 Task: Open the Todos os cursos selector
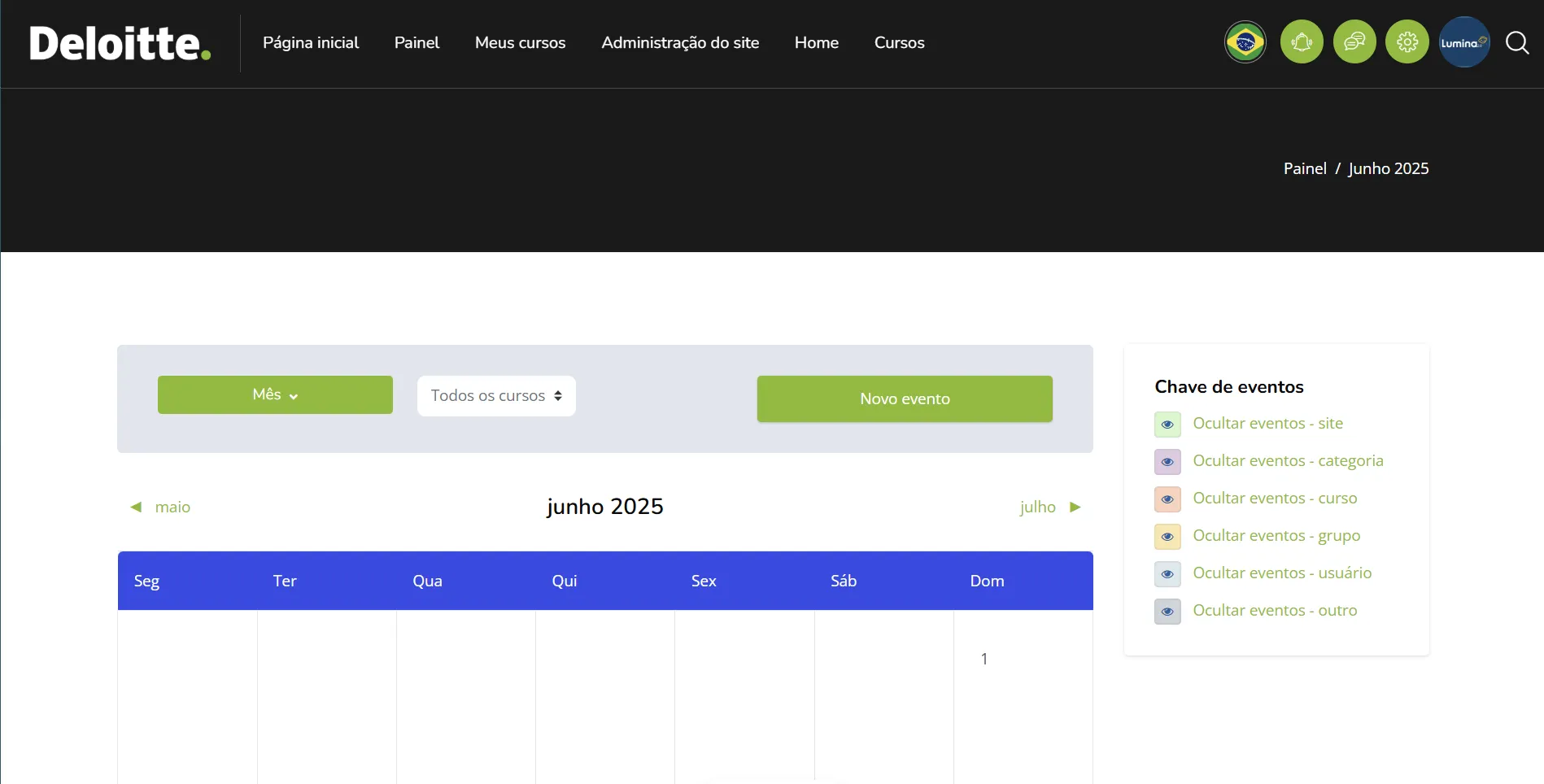coord(495,395)
